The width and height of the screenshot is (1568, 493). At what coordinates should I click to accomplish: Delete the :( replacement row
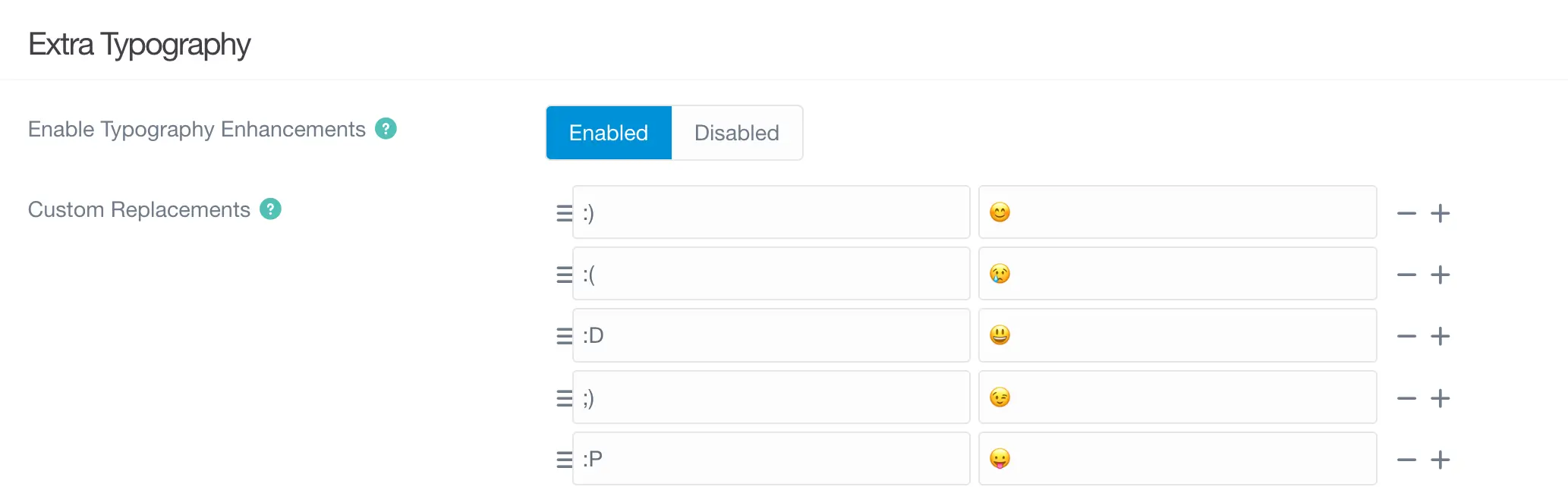point(1406,275)
